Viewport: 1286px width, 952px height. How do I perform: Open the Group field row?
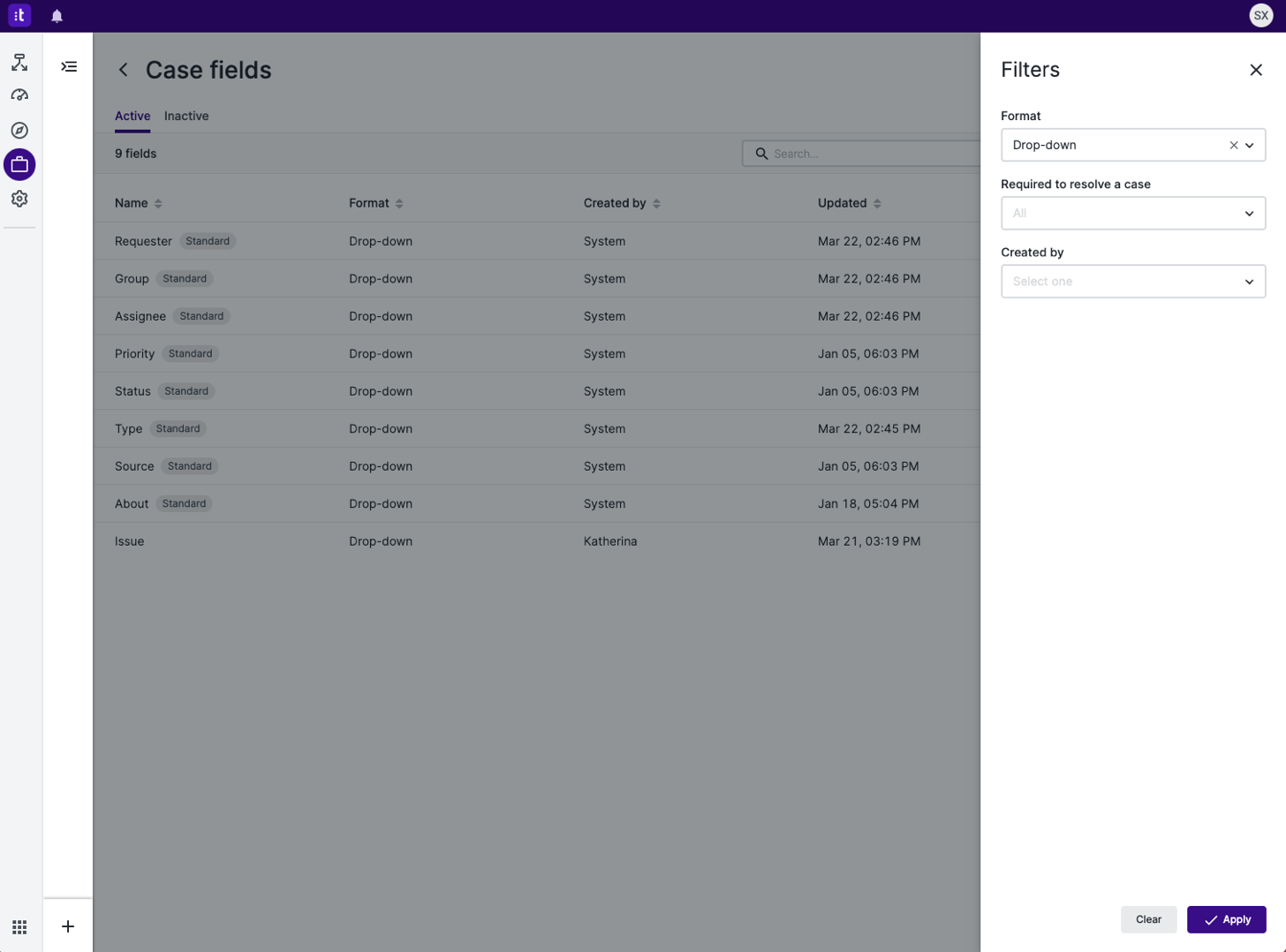(x=537, y=278)
